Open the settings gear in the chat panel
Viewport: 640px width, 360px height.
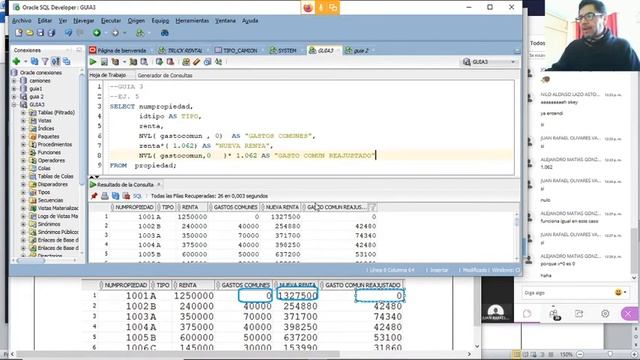(x=605, y=313)
